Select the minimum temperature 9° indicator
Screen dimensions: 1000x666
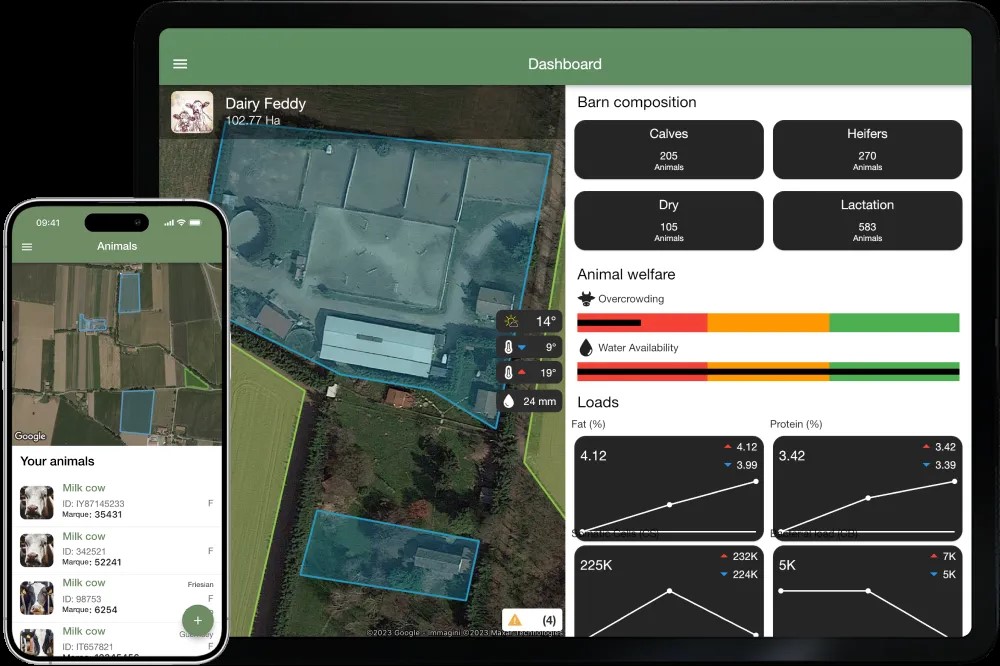click(530, 348)
